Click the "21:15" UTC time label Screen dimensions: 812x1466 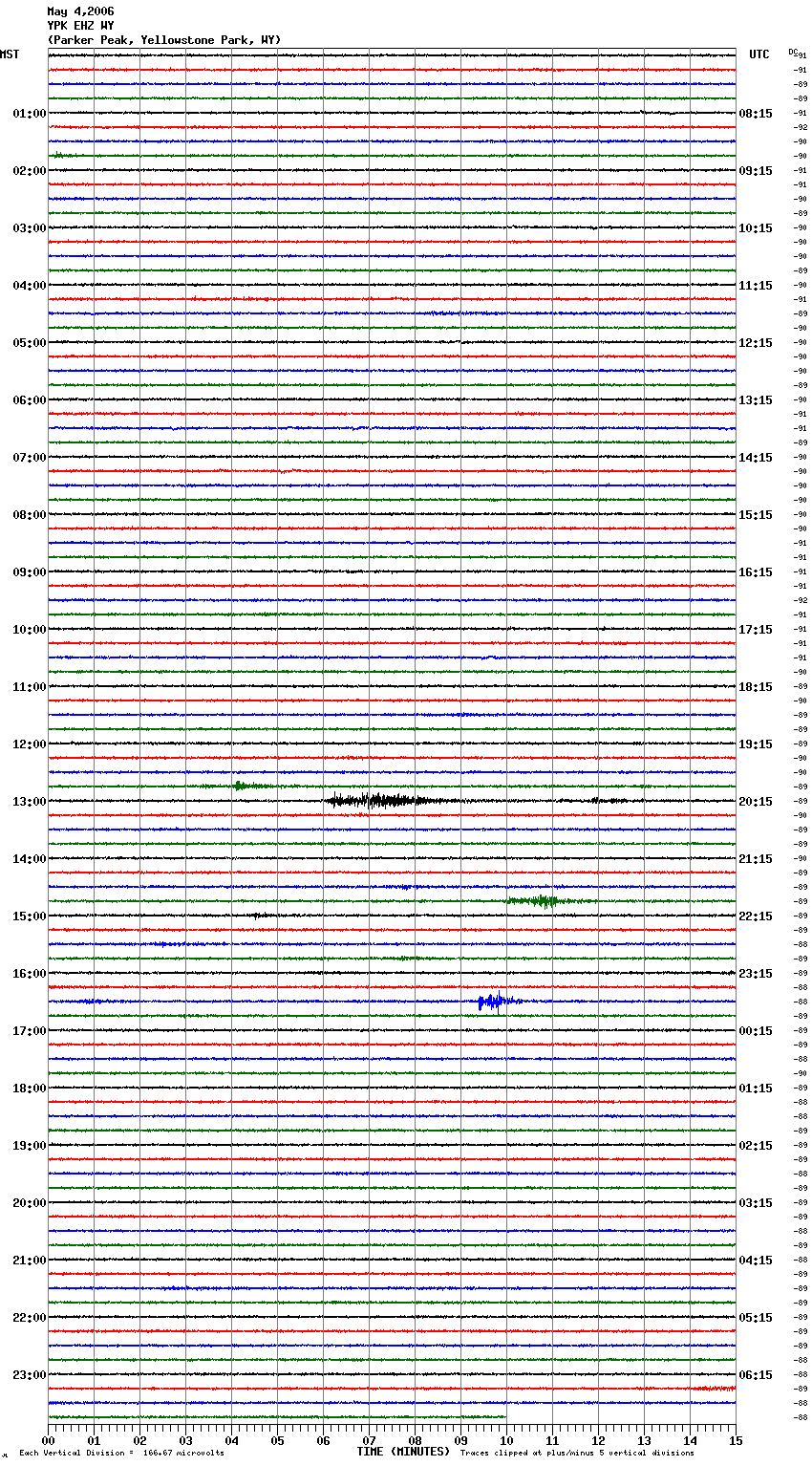coord(756,859)
